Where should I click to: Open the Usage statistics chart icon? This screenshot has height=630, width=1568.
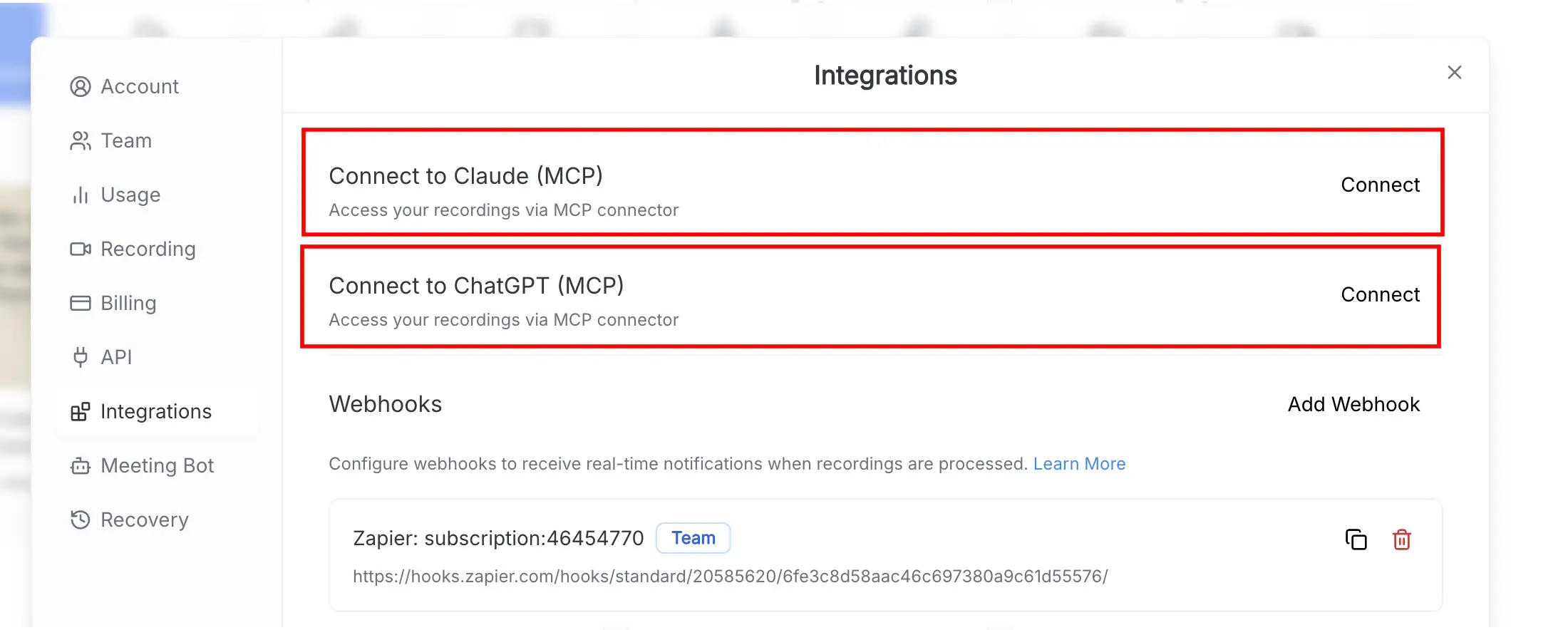pos(81,195)
